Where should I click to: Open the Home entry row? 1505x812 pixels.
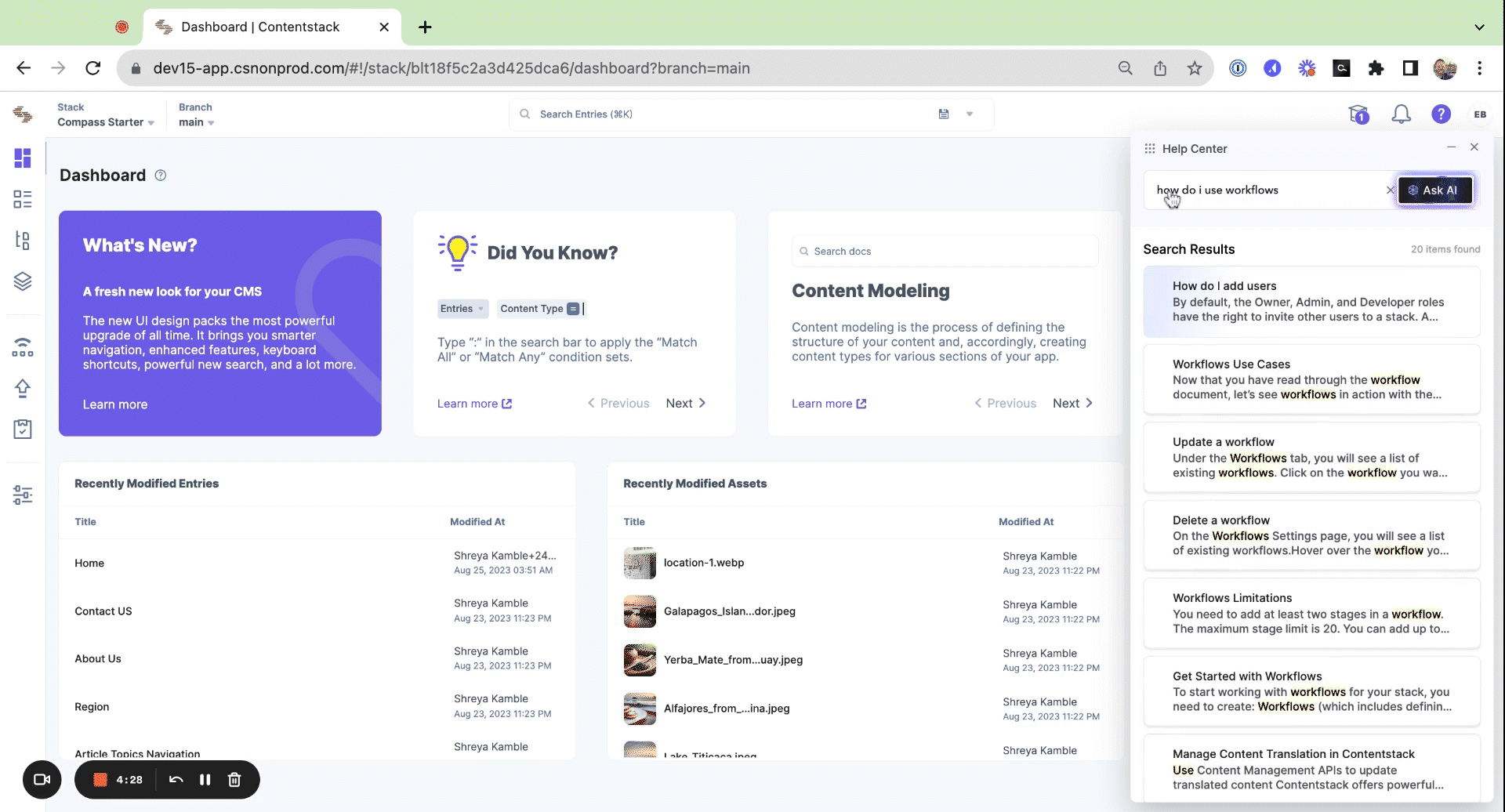click(x=317, y=563)
